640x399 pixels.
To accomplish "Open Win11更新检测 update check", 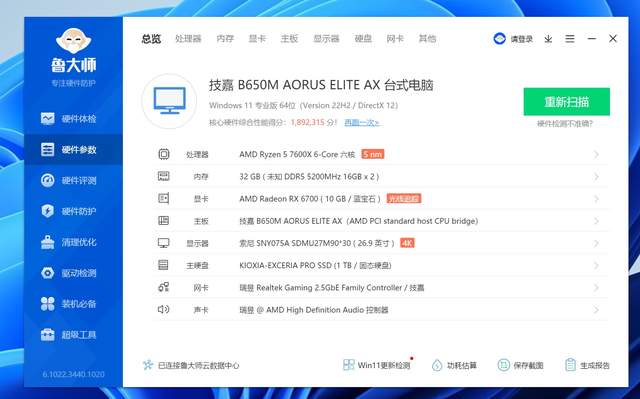I will 376,365.
